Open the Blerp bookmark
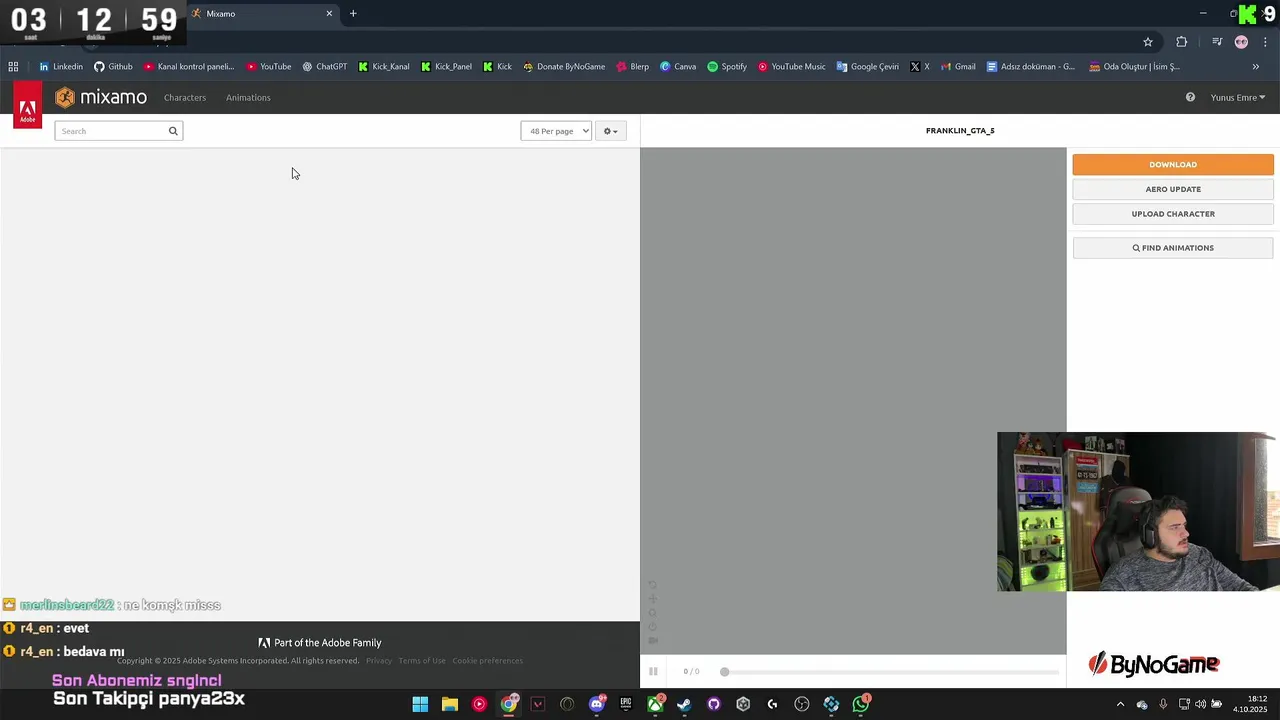Image resolution: width=1280 pixels, height=720 pixels. [633, 67]
